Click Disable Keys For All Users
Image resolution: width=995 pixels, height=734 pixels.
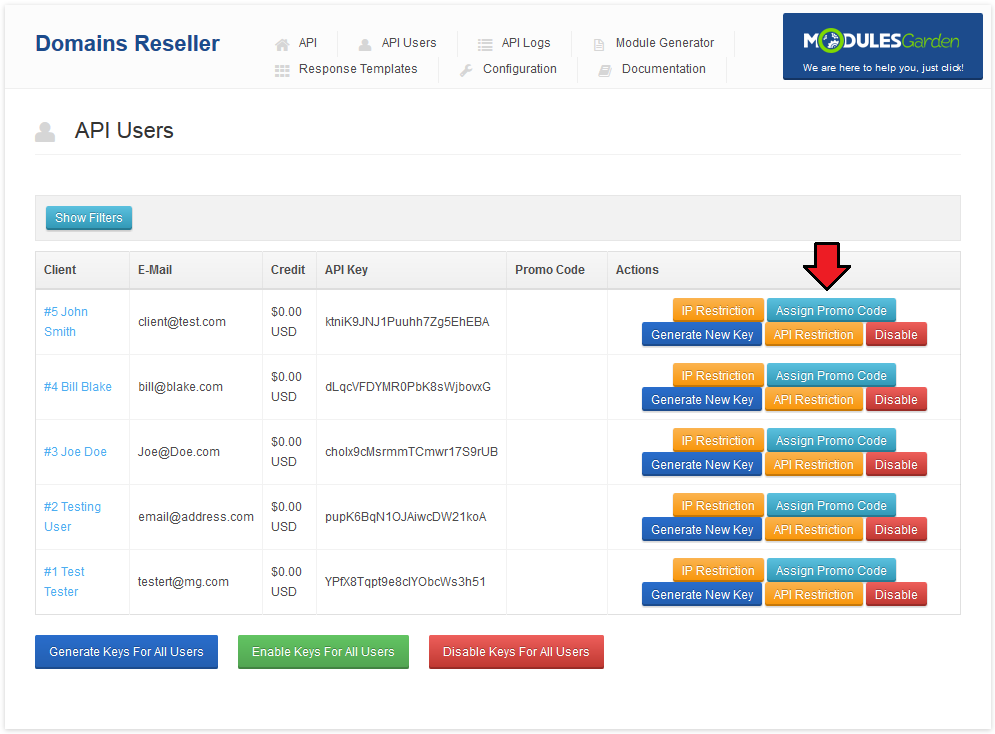pos(516,652)
